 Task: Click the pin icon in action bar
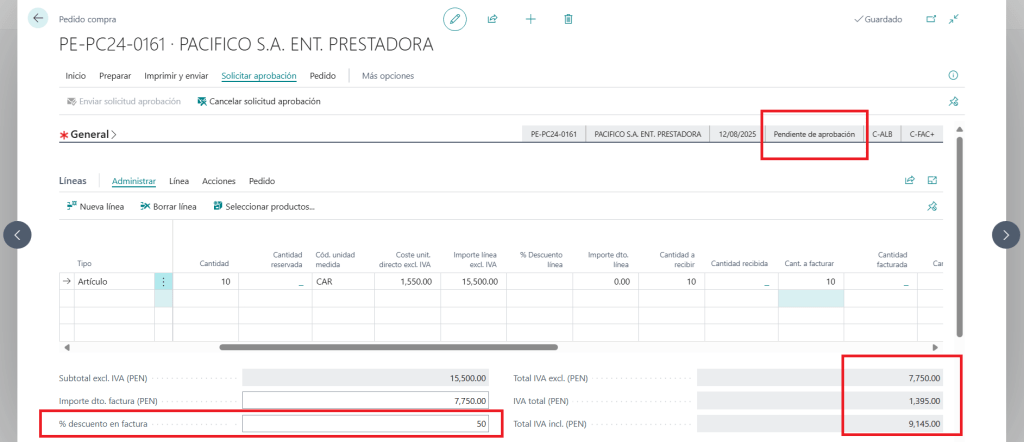pos(953,101)
